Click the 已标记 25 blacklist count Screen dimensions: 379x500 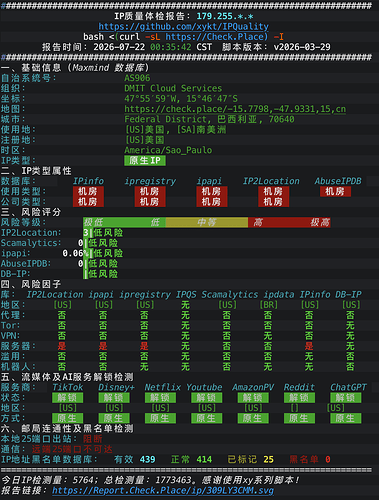click(x=251, y=460)
